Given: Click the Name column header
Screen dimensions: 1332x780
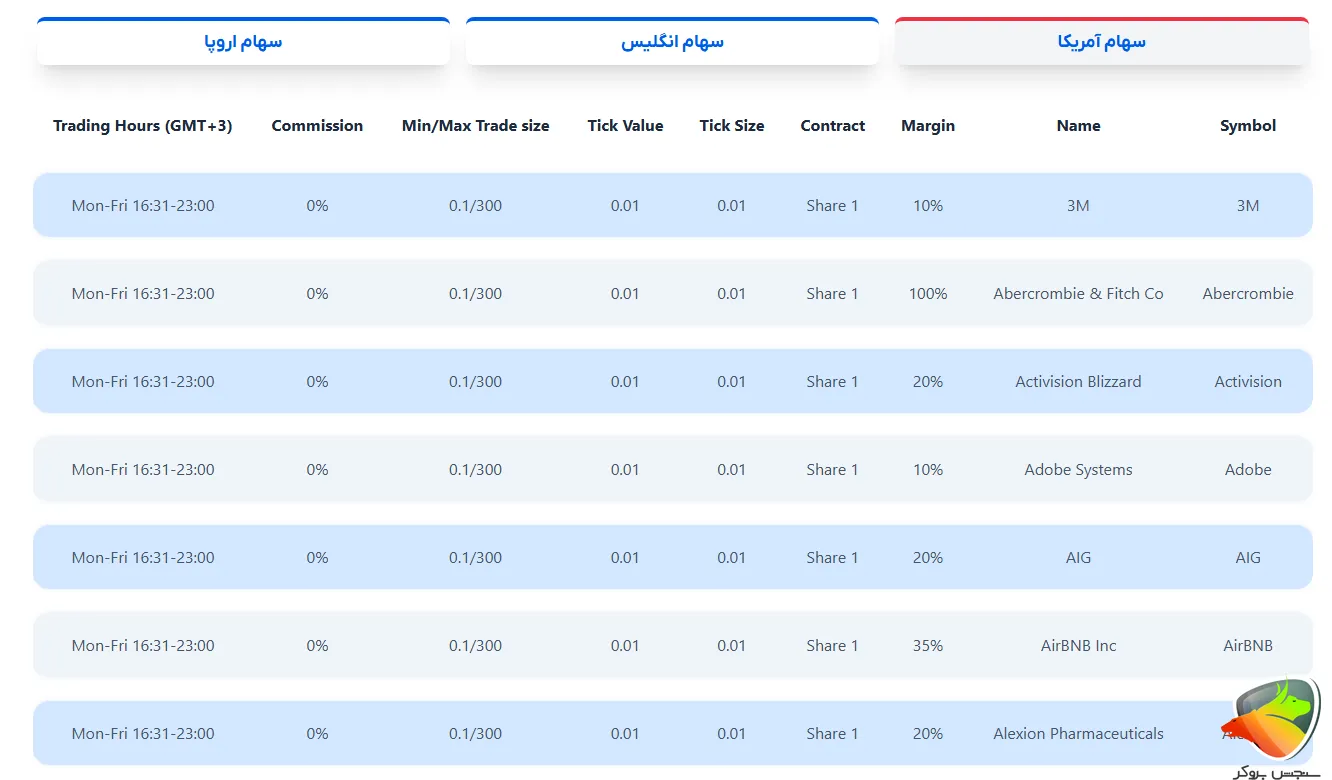Looking at the screenshot, I should 1078,125.
